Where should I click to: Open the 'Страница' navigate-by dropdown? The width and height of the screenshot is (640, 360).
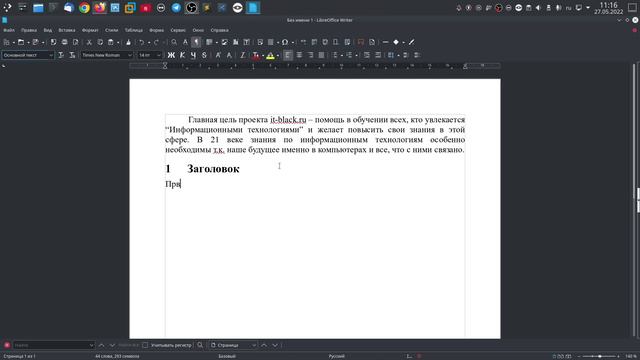pyautogui.click(x=233, y=345)
